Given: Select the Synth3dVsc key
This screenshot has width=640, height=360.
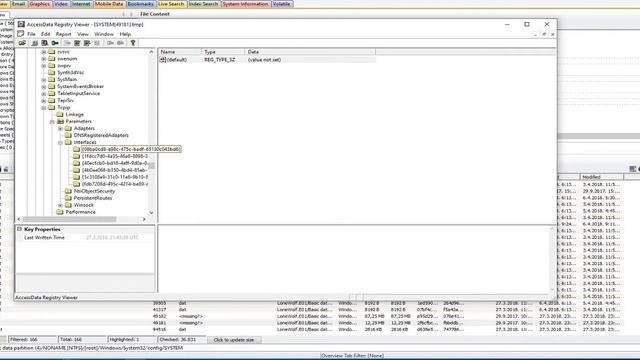Looking at the screenshot, I should 71,73.
